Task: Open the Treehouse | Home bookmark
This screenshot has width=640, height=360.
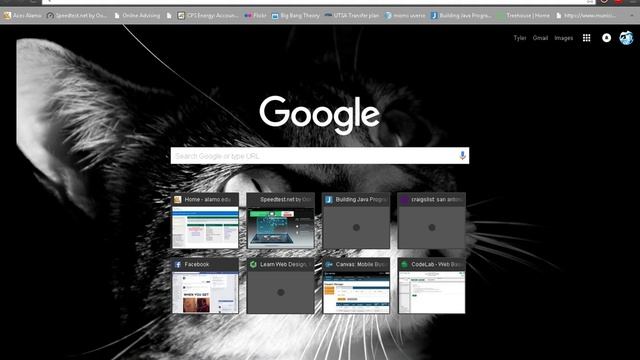Action: pyautogui.click(x=523, y=16)
